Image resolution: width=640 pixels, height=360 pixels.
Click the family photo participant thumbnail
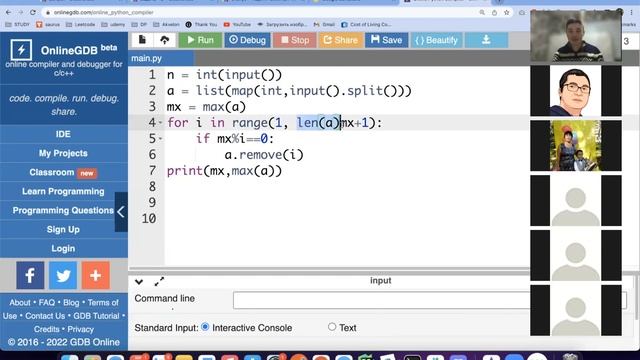576,145
